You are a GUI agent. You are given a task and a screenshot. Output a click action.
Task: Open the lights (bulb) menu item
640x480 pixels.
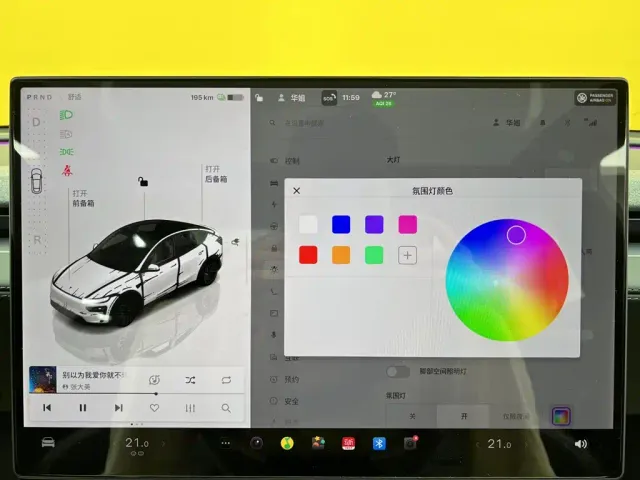274,269
